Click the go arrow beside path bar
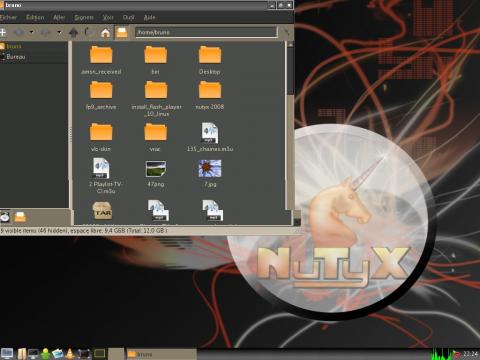The height and width of the screenshot is (360, 480). (x=286, y=32)
